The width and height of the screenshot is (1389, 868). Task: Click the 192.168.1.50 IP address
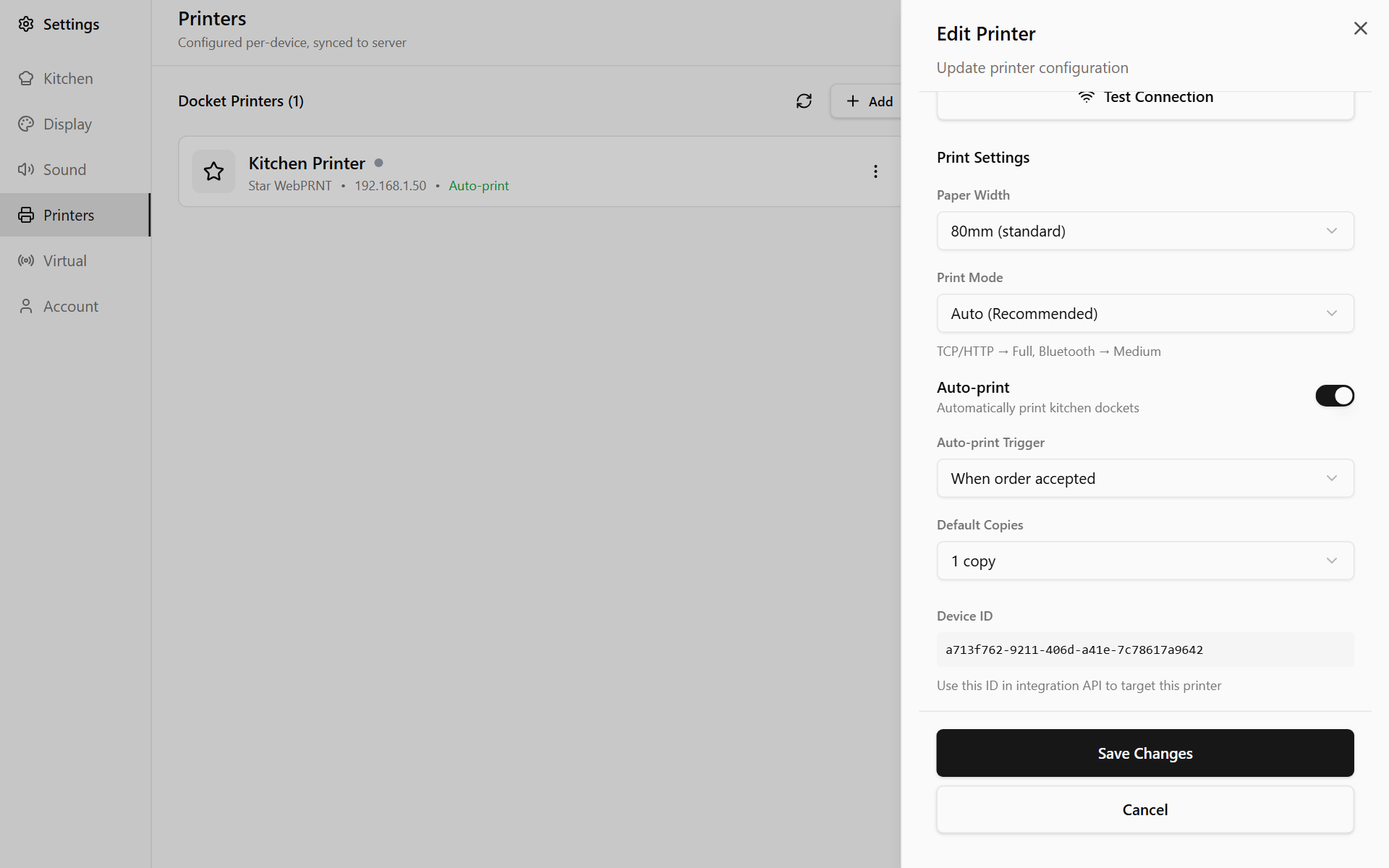[390, 186]
